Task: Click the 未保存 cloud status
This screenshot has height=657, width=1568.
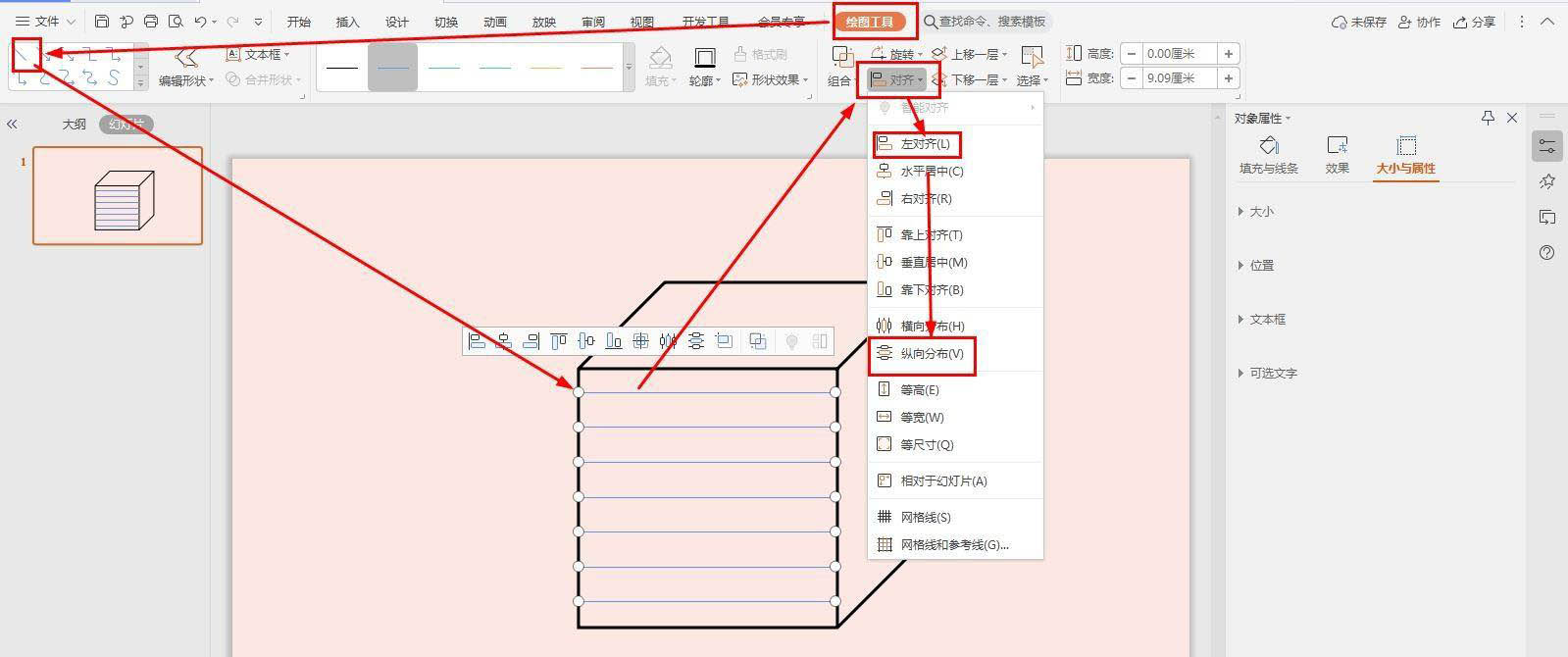Action: [1358, 22]
